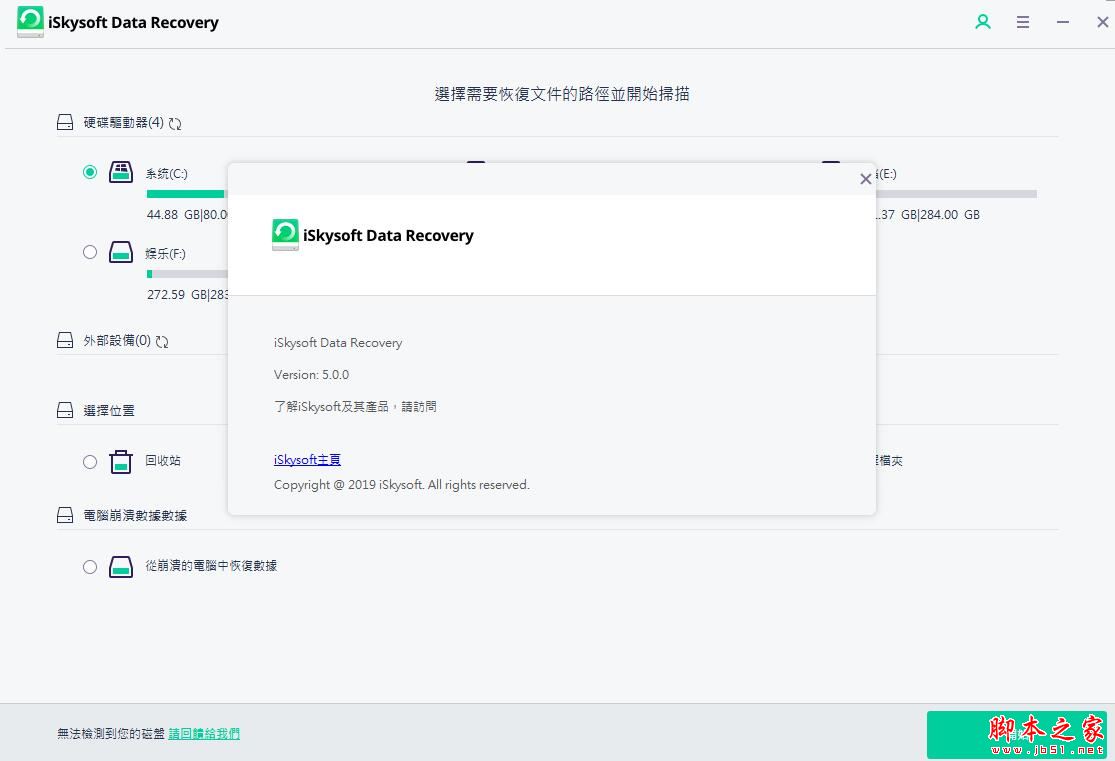Select the 回收站 radio button
This screenshot has height=761, width=1115.
(90, 461)
